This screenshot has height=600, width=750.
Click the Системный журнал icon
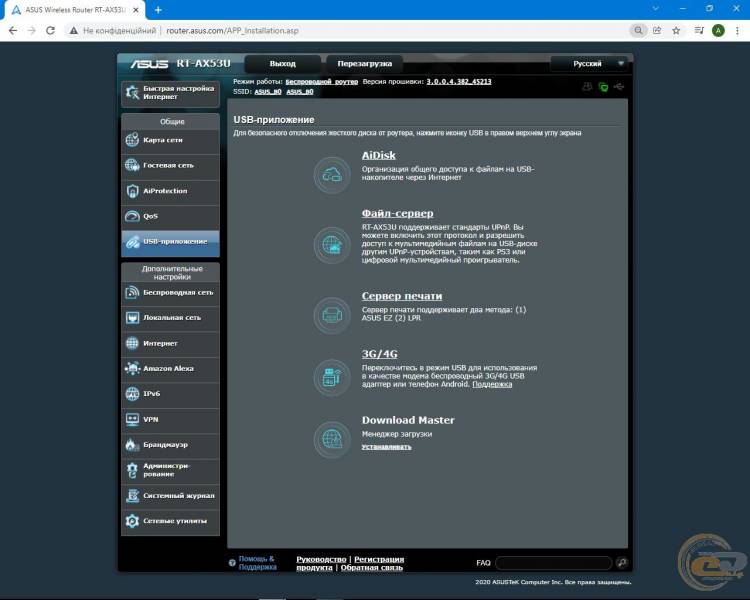(132, 496)
